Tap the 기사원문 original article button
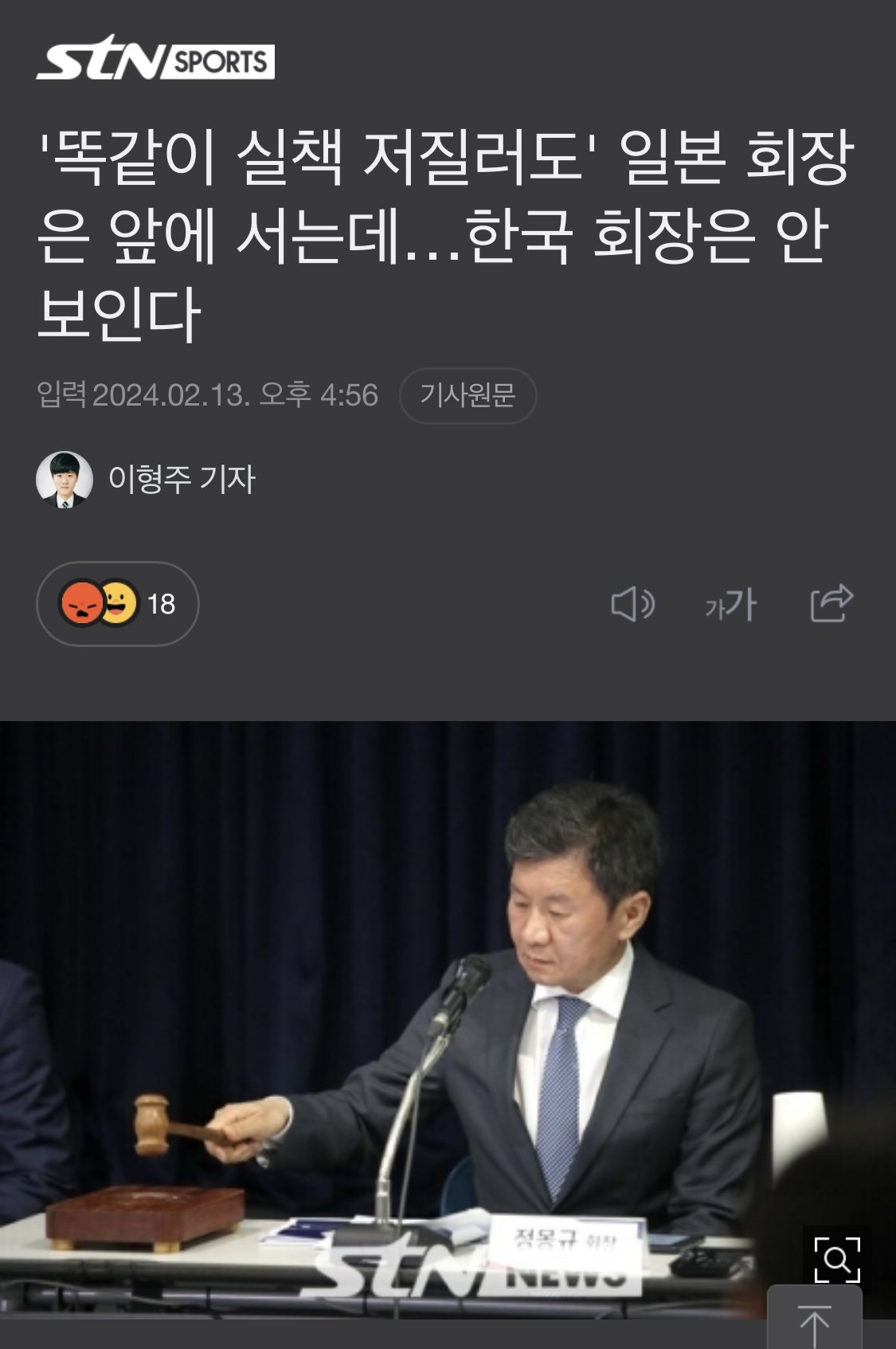 pyautogui.click(x=468, y=395)
